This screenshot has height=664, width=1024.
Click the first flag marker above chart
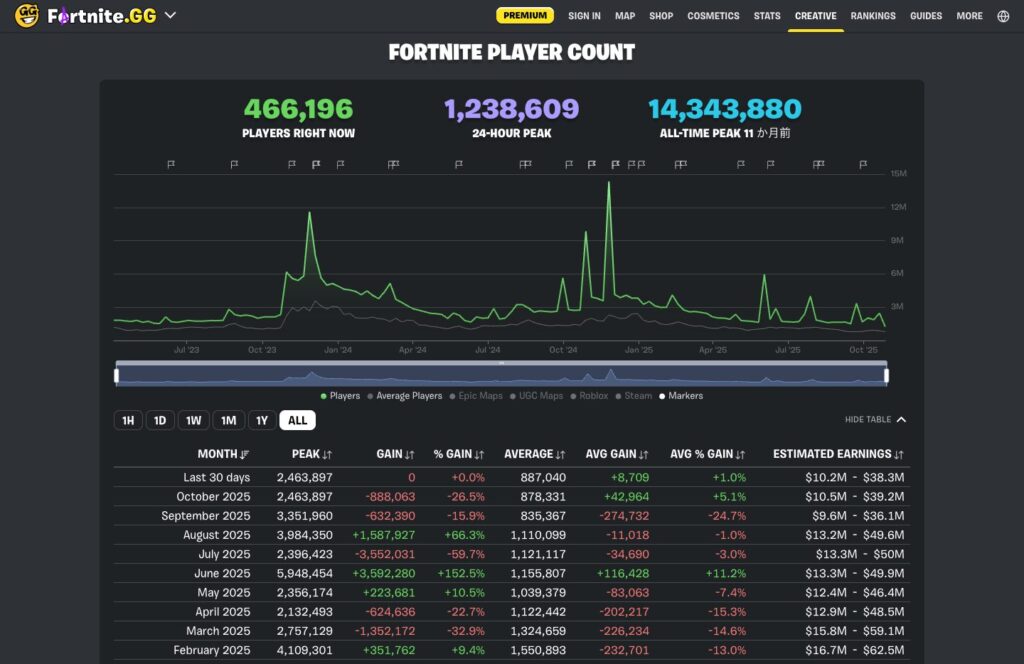coord(171,164)
